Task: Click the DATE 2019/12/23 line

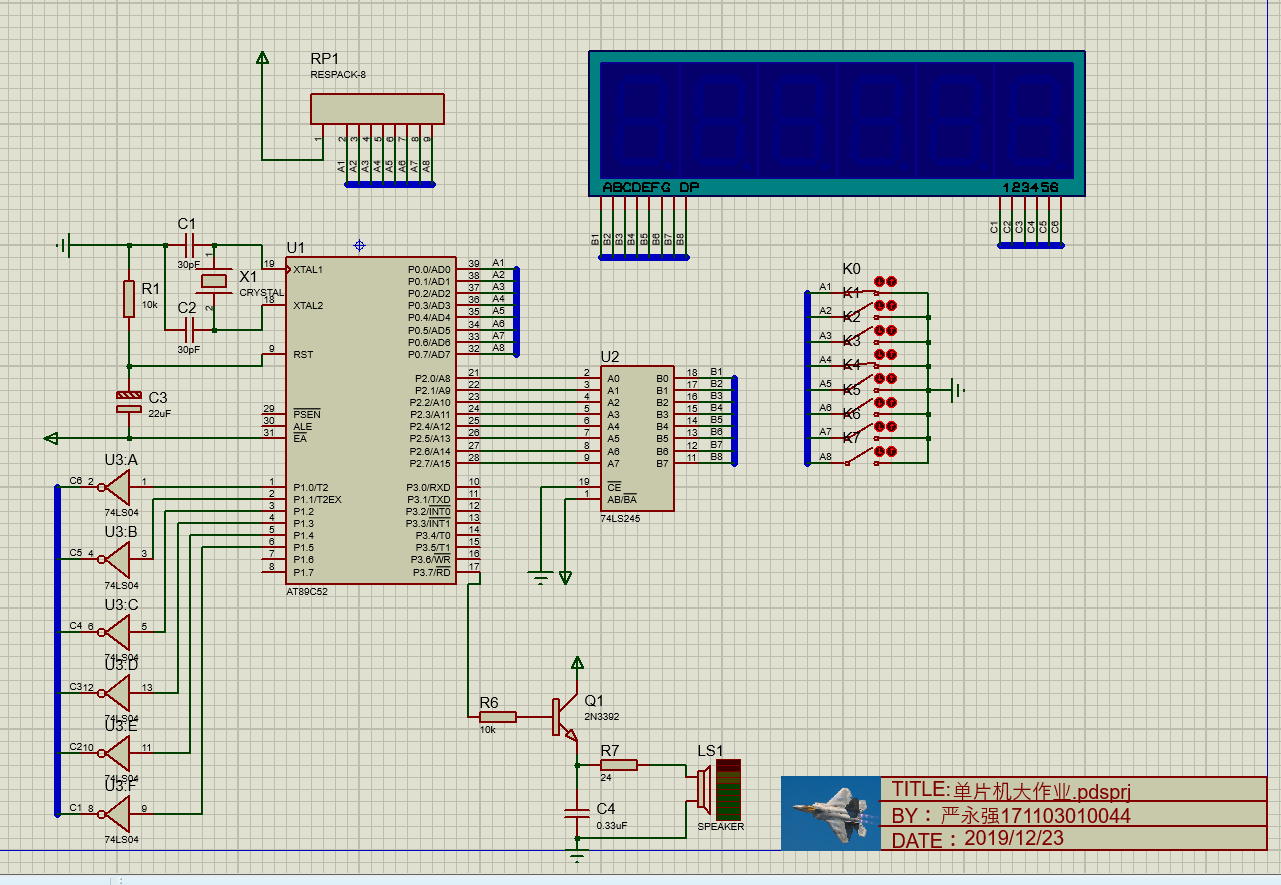Action: tap(977, 840)
